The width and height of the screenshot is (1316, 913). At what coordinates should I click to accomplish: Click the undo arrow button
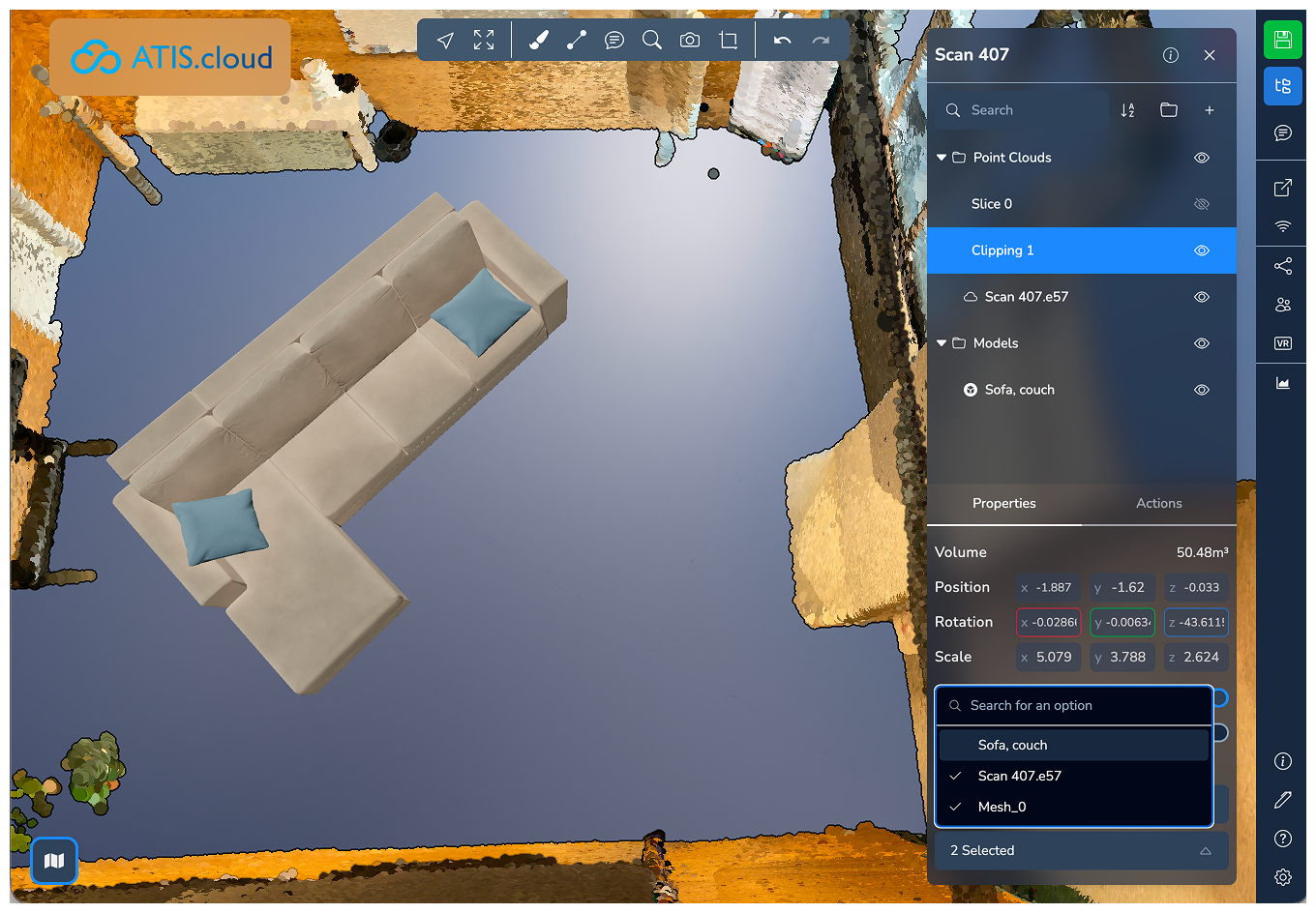783,40
